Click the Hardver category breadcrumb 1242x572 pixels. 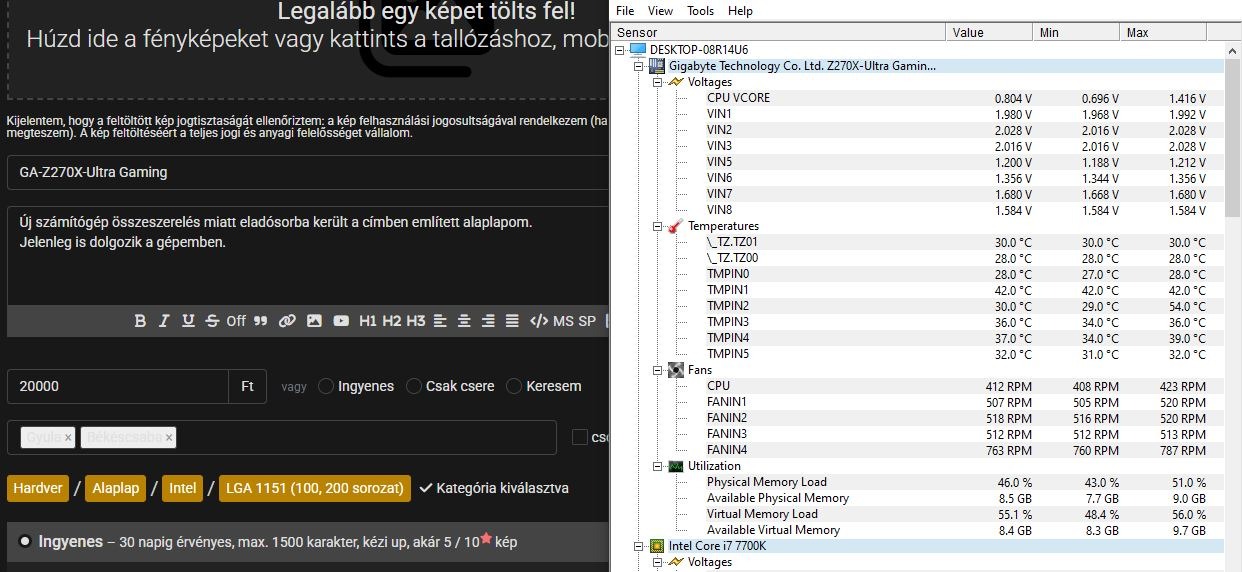point(37,488)
